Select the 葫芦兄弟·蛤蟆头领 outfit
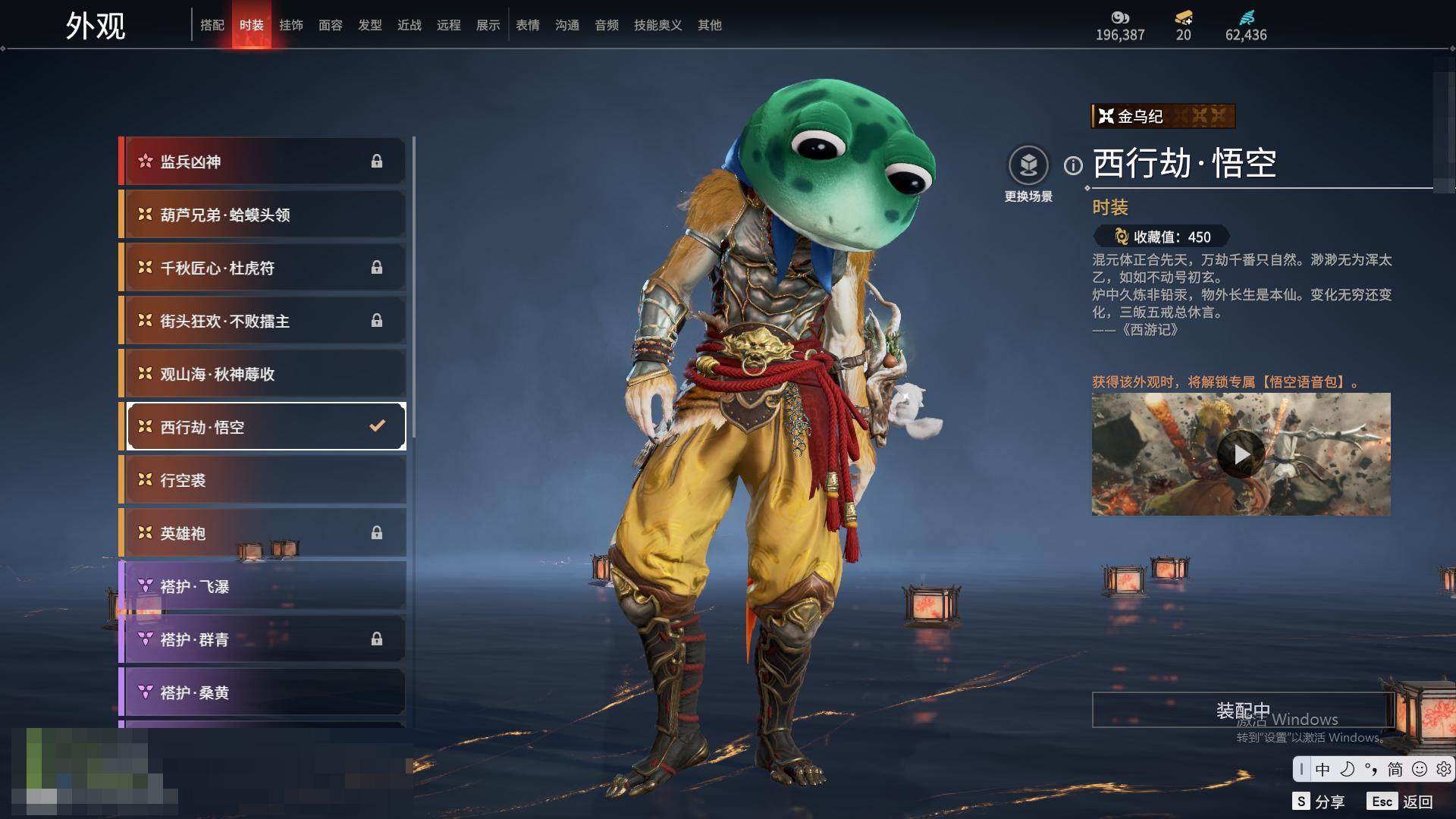Viewport: 1456px width, 819px height. click(262, 215)
